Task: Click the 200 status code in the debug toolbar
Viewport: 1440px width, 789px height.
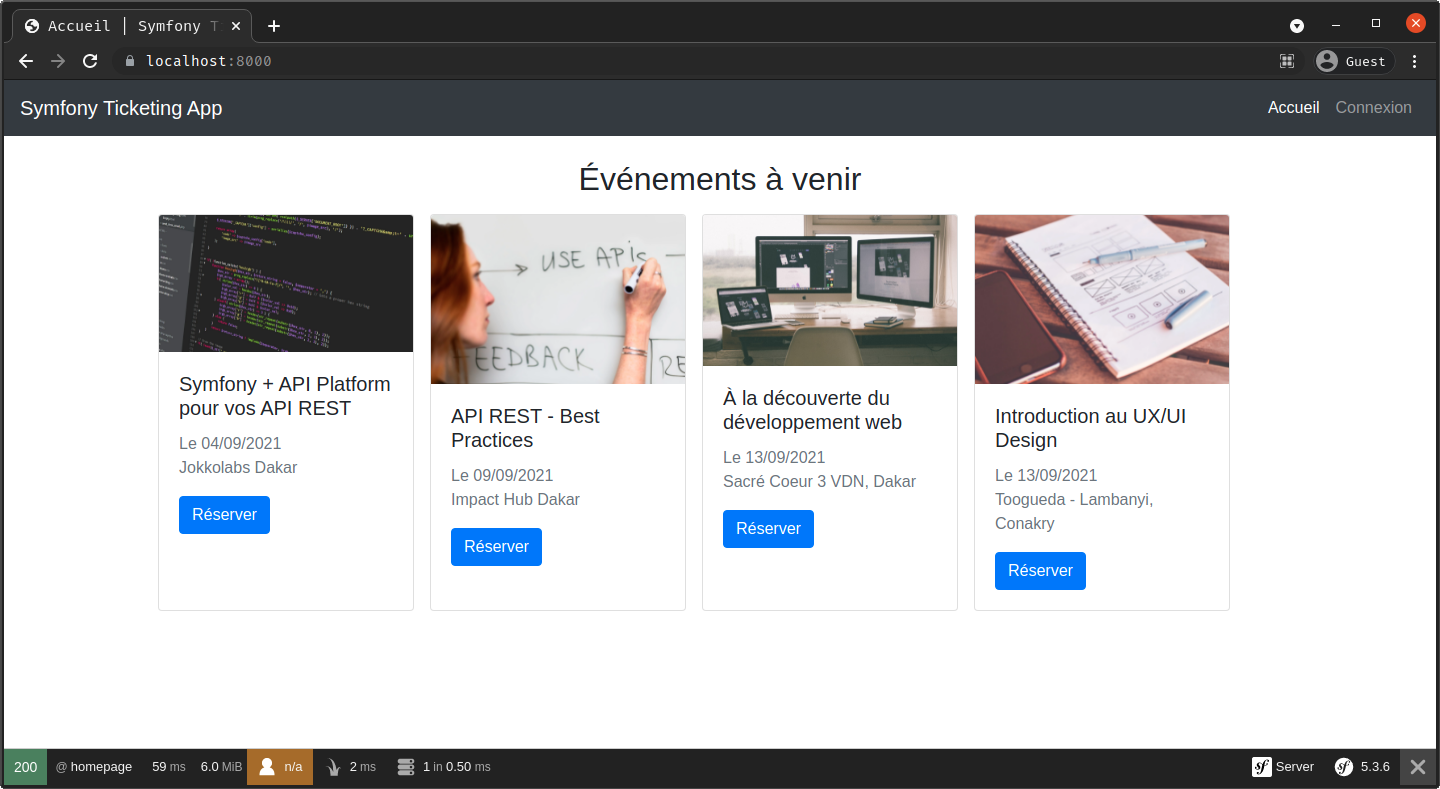Action: pos(25,767)
